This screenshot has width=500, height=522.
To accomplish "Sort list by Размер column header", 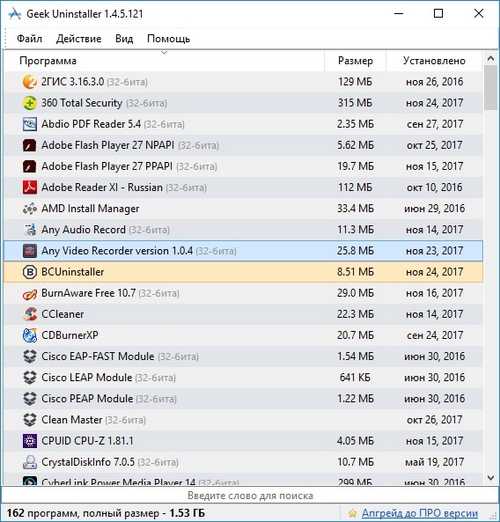I will pyautogui.click(x=355, y=61).
